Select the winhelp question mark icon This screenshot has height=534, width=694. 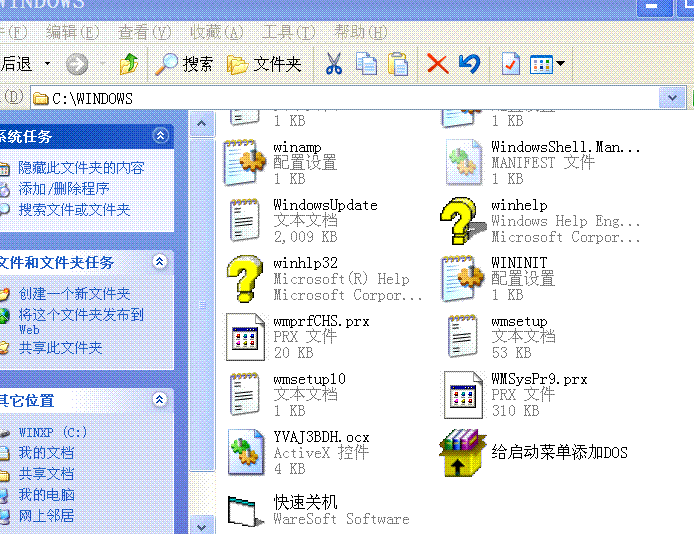coord(463,220)
